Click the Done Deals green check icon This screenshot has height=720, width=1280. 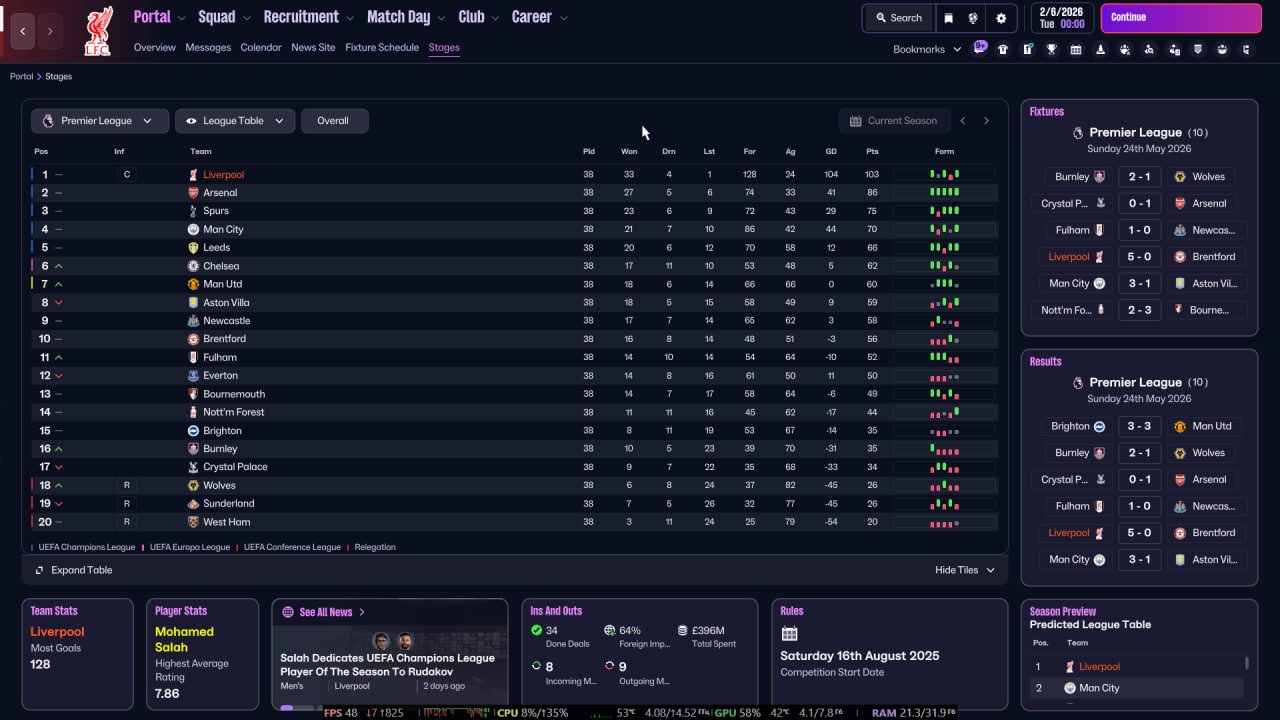tap(537, 631)
